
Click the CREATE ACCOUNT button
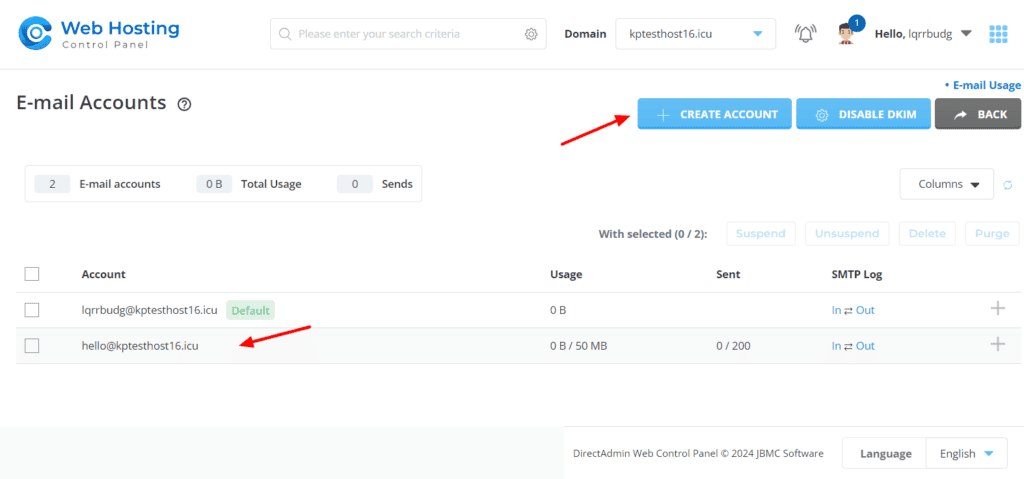click(714, 114)
